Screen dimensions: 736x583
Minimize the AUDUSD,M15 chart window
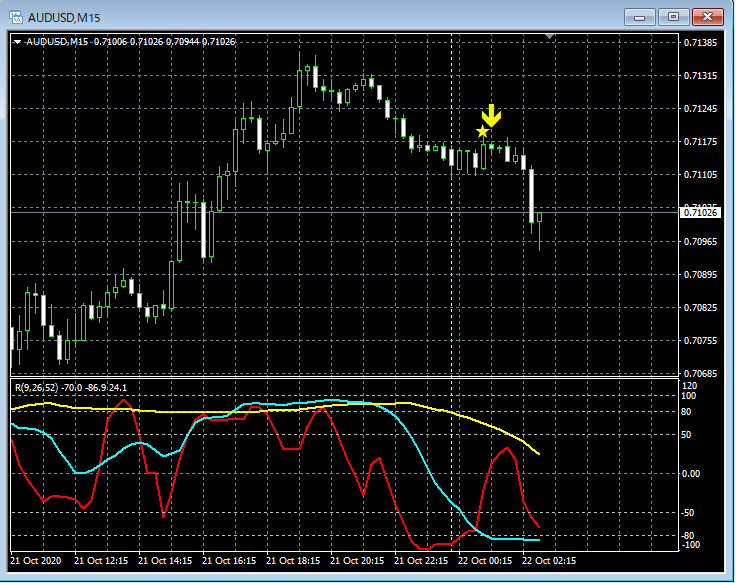point(639,17)
